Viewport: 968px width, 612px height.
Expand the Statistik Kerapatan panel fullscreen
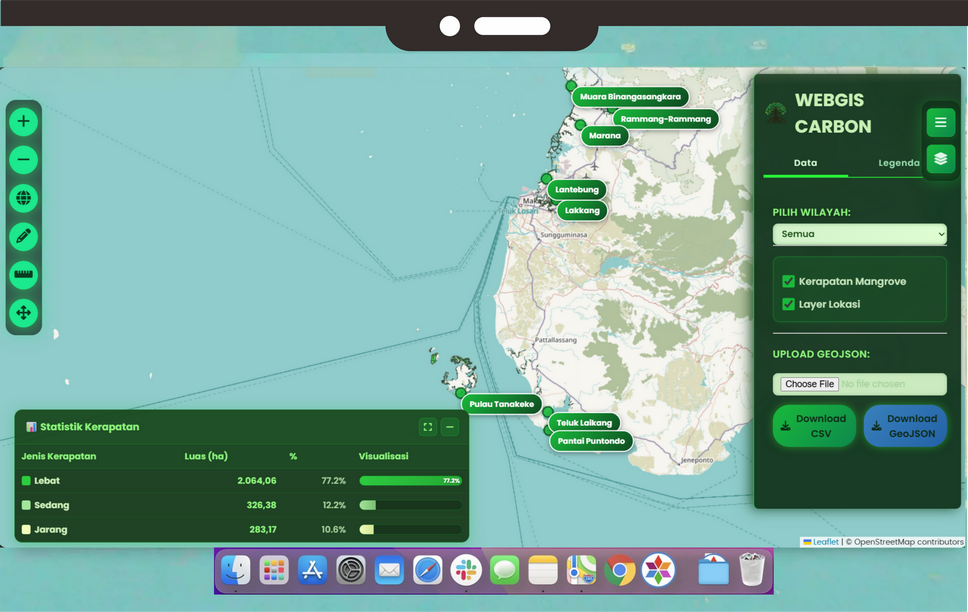[x=428, y=427]
